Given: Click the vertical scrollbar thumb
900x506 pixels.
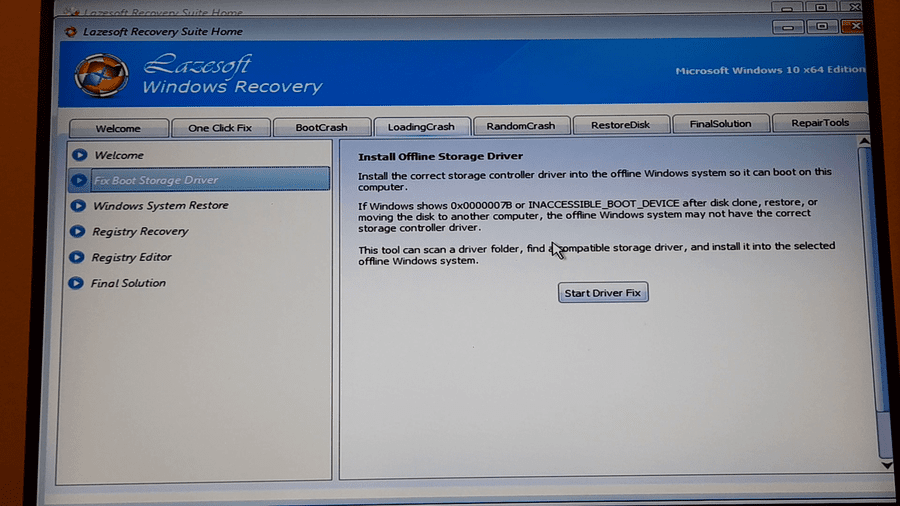Looking at the screenshot, I should point(874,278).
